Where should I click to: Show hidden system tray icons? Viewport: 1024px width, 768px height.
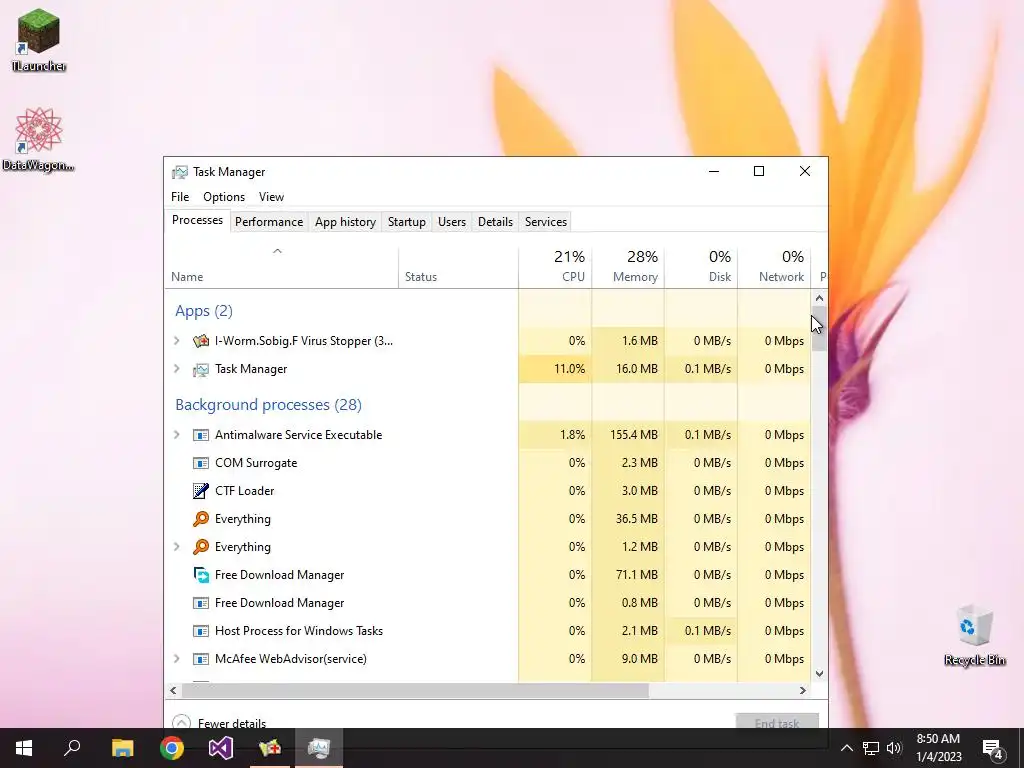pyautogui.click(x=846, y=748)
